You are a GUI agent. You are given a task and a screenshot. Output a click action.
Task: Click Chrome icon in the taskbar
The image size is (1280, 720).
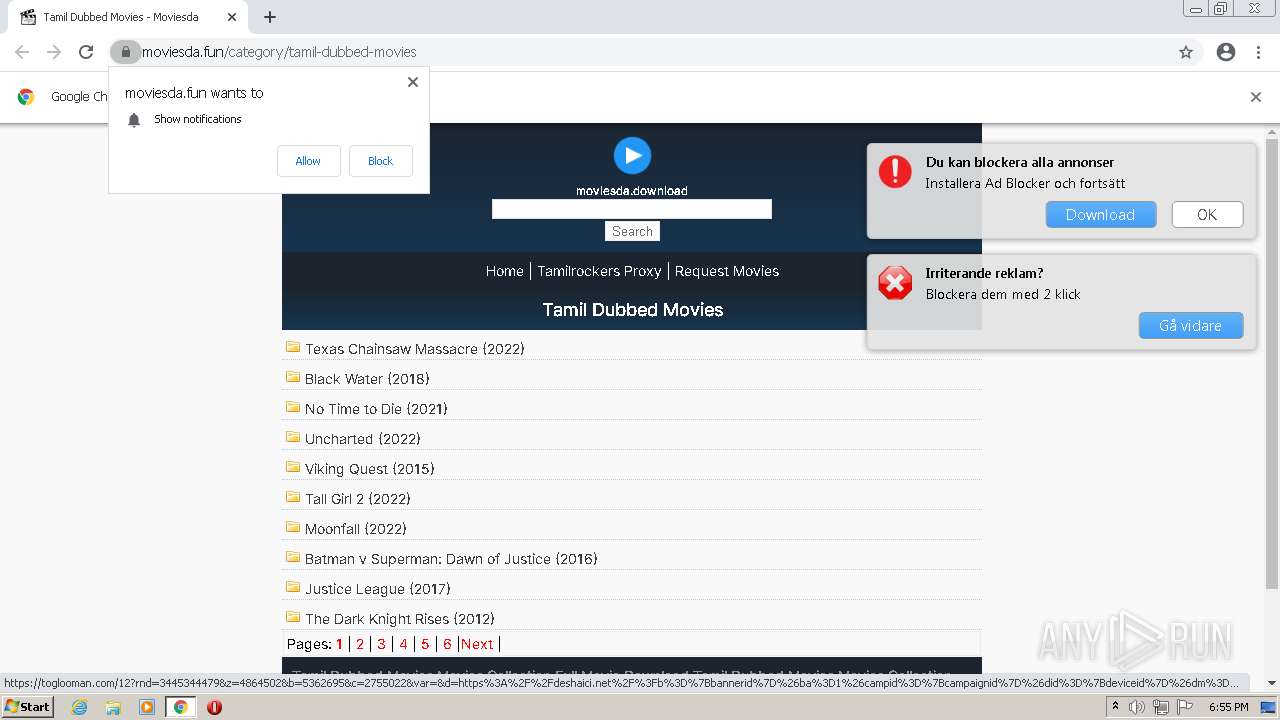pos(180,707)
